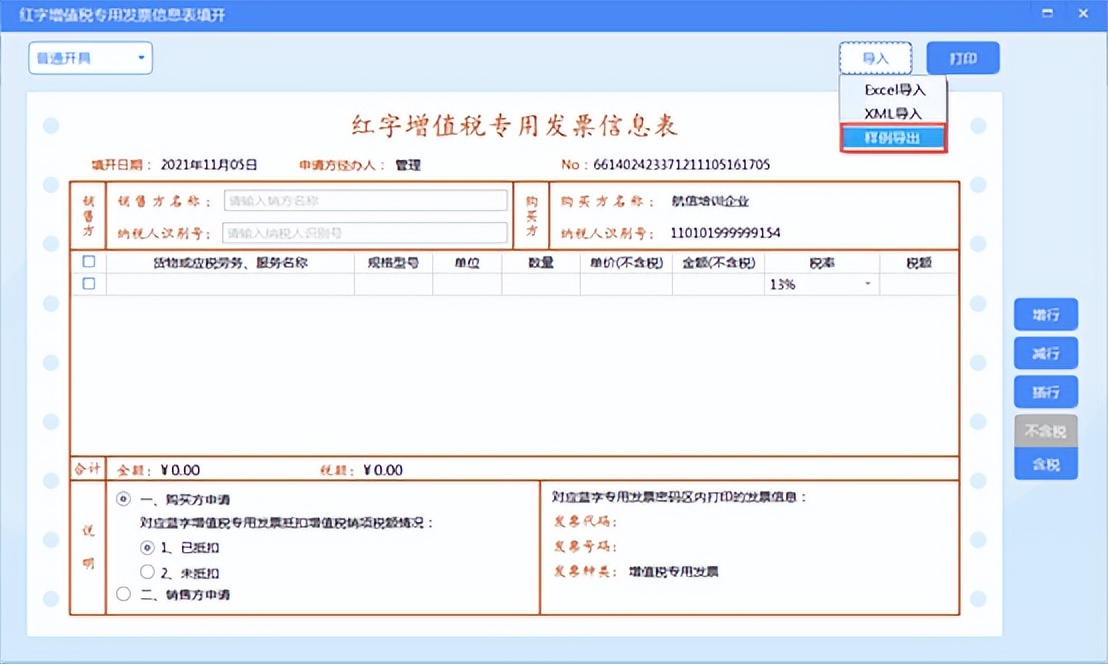Select the 销售方申请 radio option
This screenshot has width=1108, height=664.
point(122,593)
